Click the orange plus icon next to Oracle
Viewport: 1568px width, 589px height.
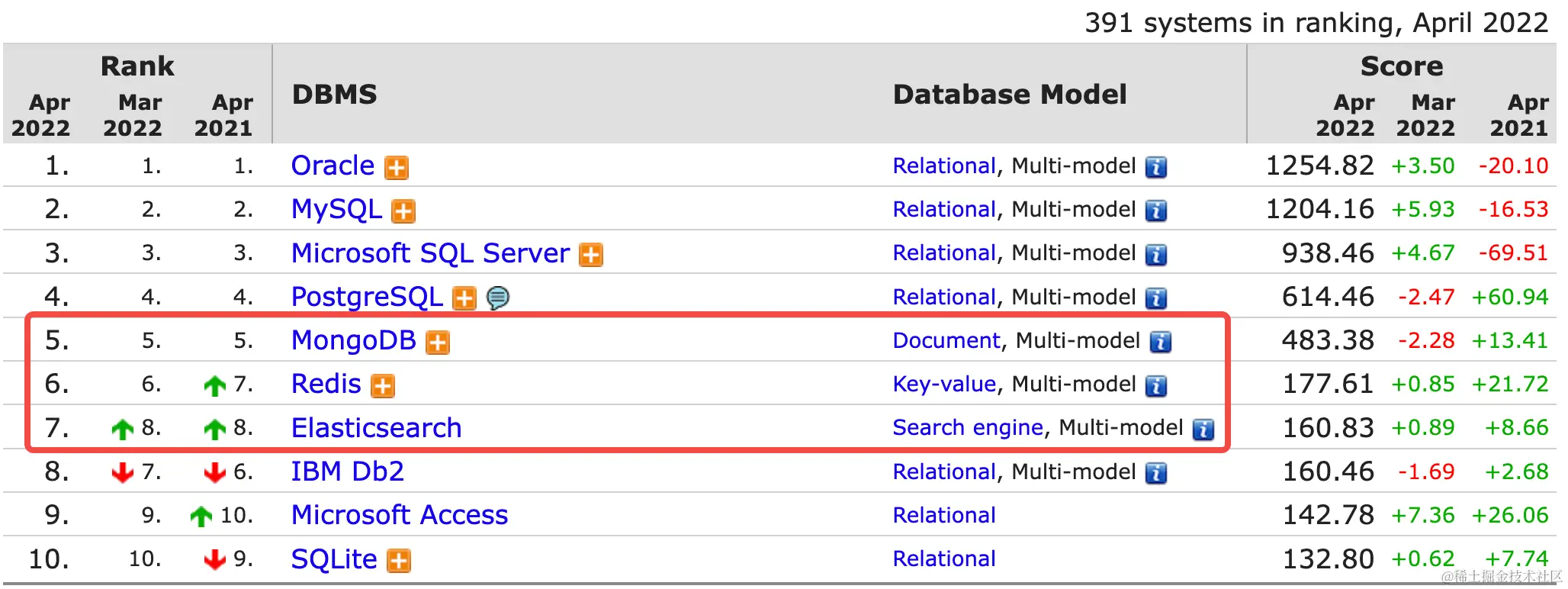(x=397, y=167)
